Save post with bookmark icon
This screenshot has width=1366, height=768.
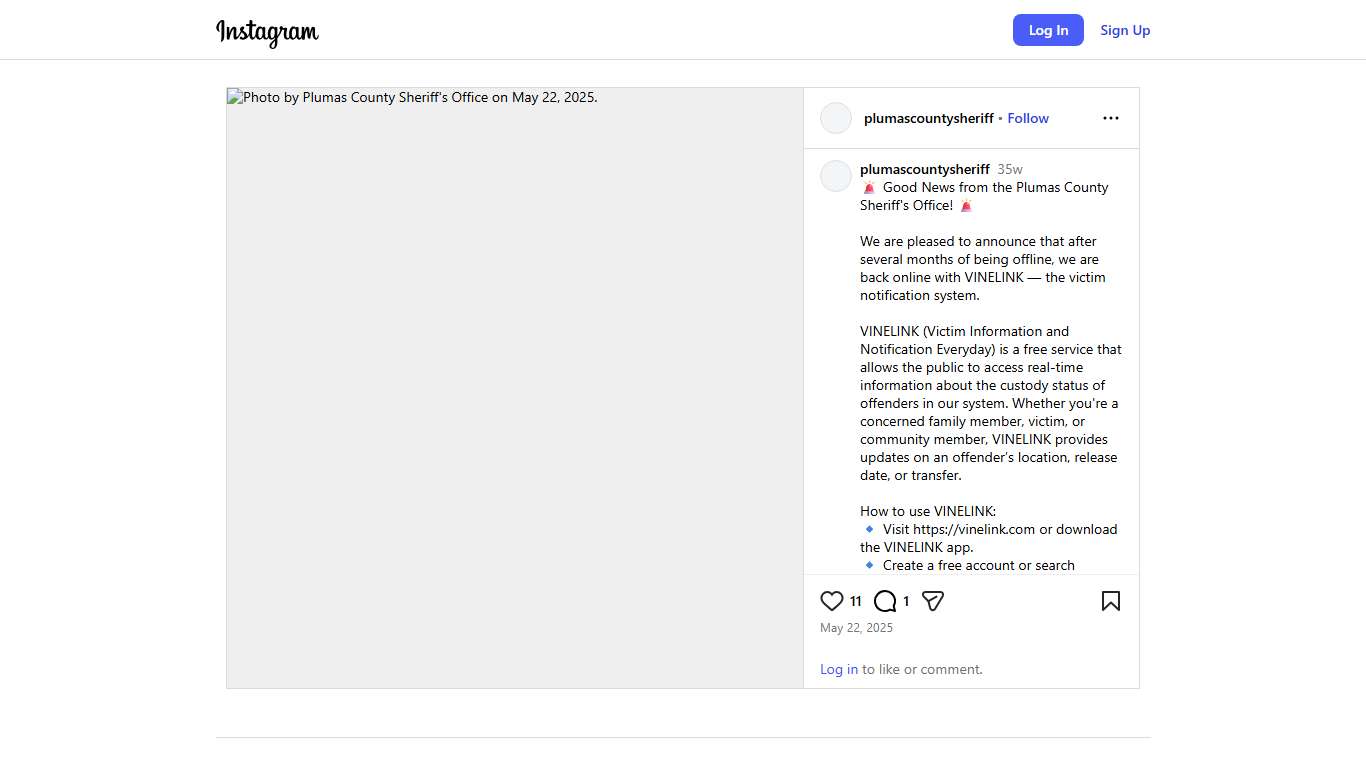click(x=1110, y=601)
